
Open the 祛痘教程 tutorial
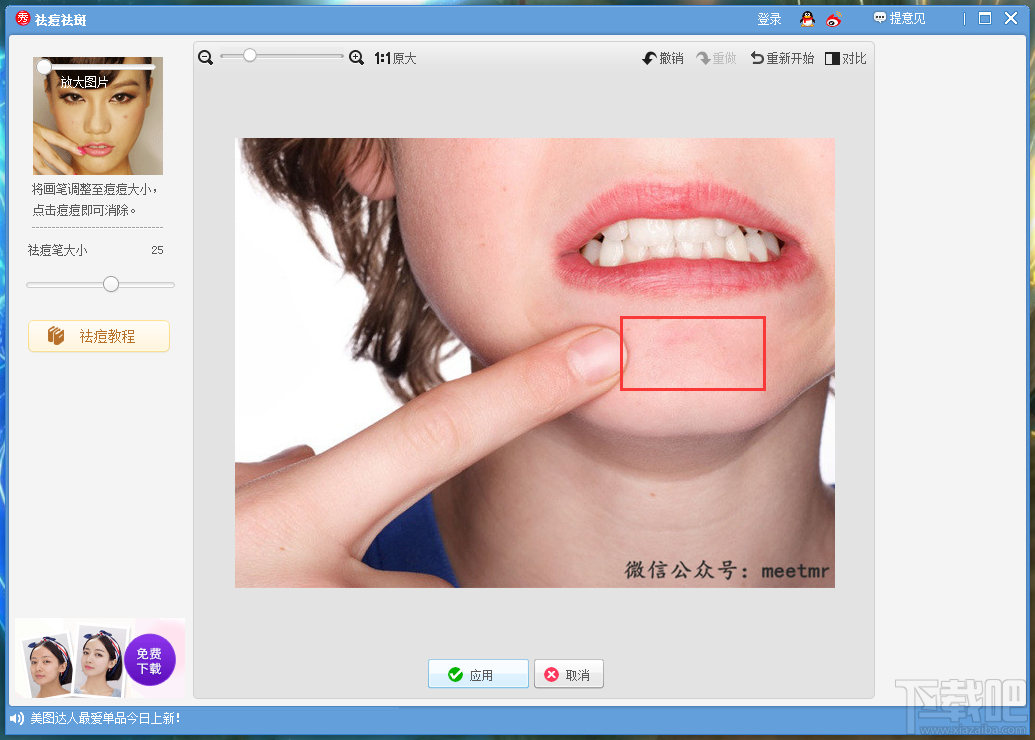click(99, 336)
